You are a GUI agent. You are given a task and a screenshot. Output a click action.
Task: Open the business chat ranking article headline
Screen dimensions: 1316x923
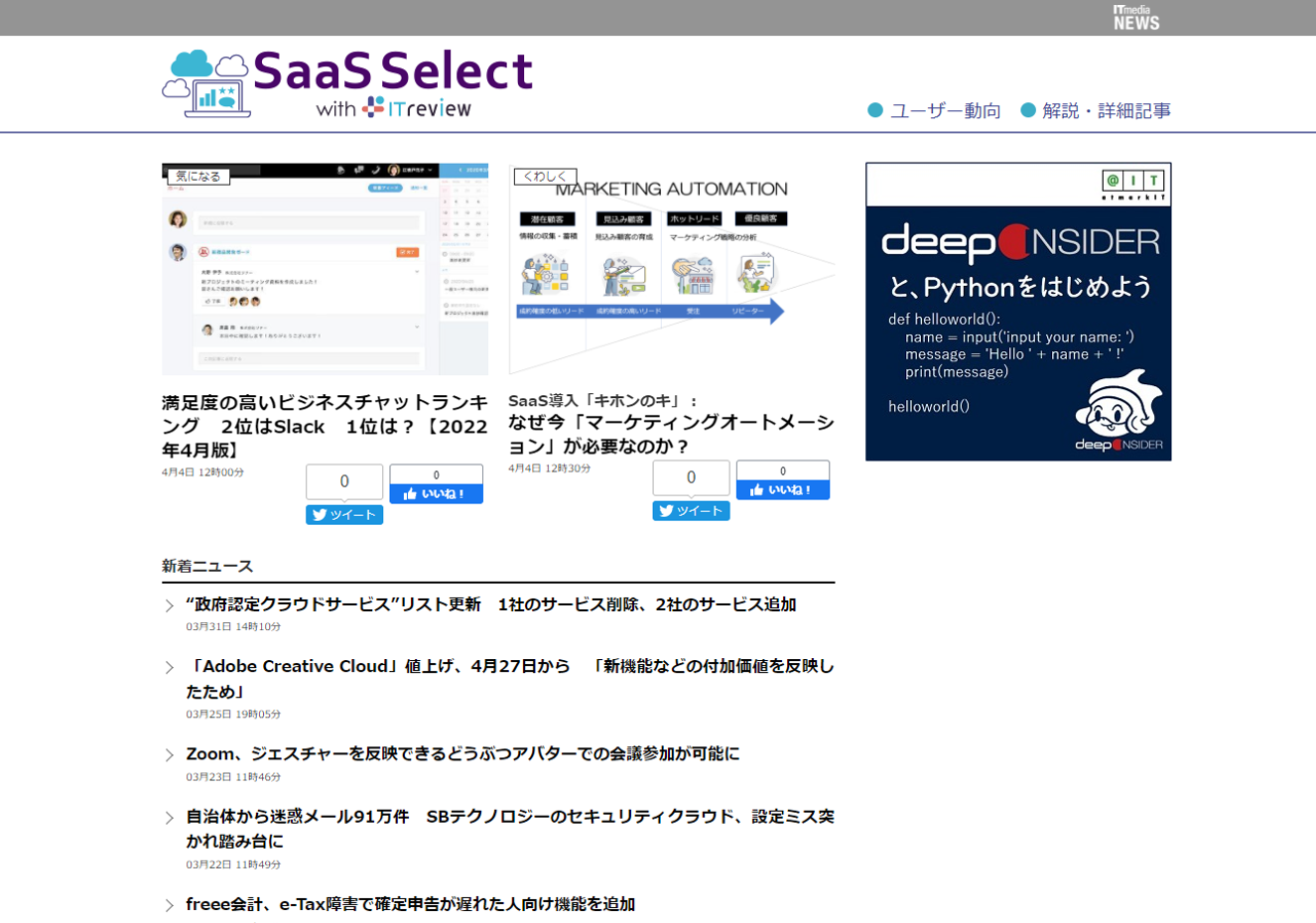[x=323, y=425]
